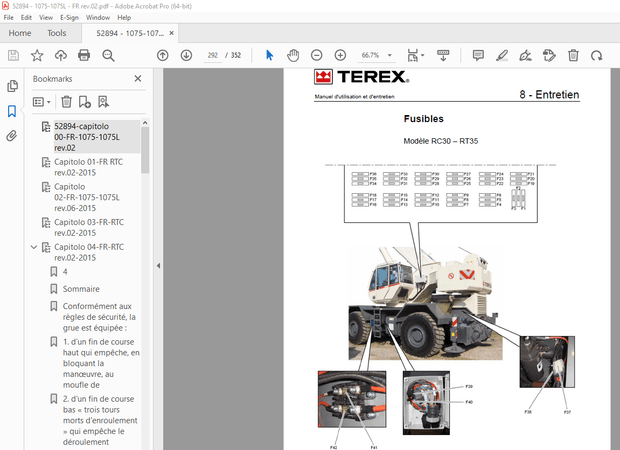Click the page number field showing 292
Image resolution: width=620 pixels, height=450 pixels.
pyautogui.click(x=212, y=55)
